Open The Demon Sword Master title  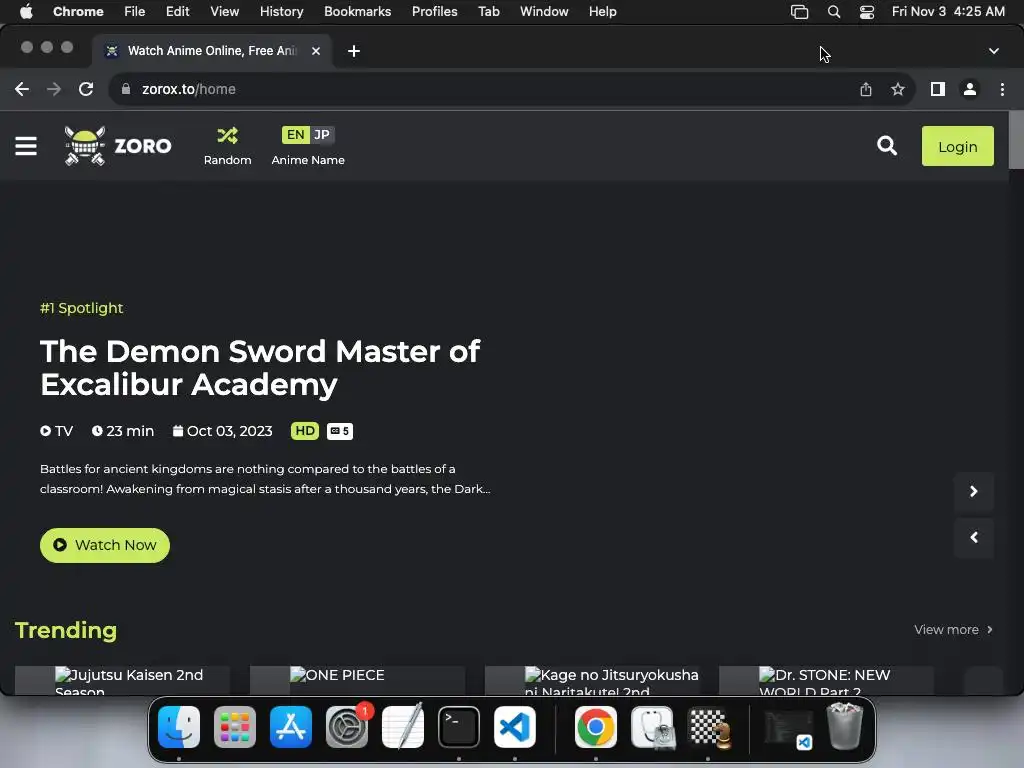click(x=260, y=368)
